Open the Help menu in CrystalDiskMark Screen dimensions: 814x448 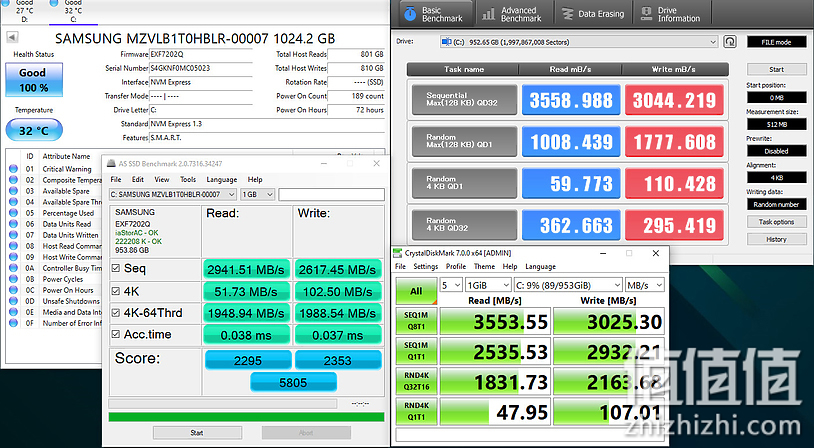coord(510,266)
